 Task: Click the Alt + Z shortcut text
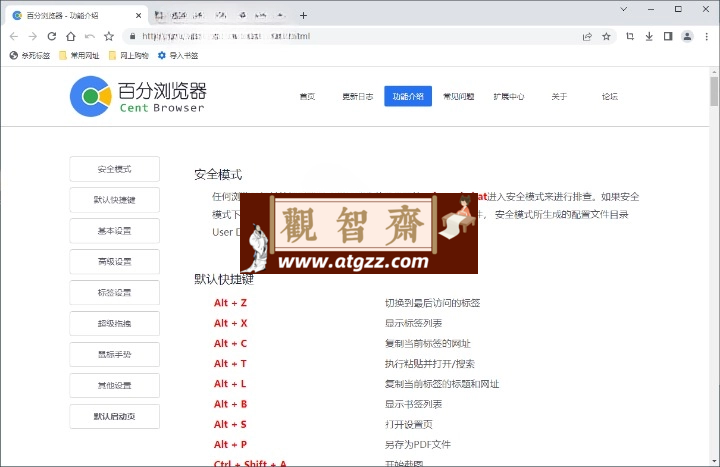(x=230, y=303)
